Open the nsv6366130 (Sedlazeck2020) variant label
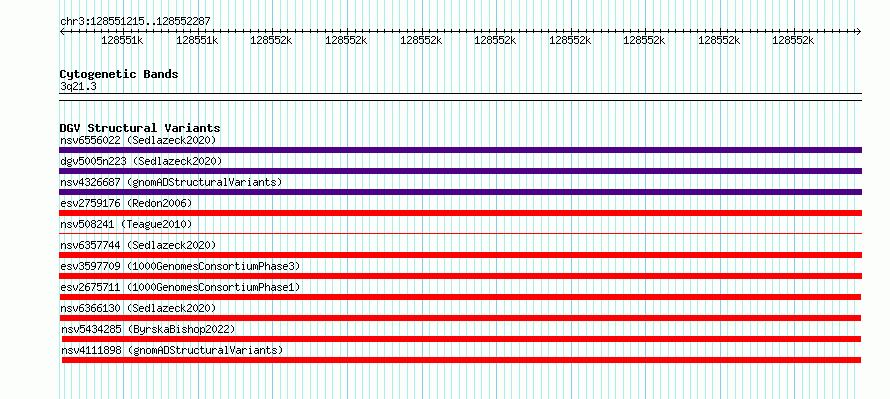The height and width of the screenshot is (399, 890). tap(138, 308)
